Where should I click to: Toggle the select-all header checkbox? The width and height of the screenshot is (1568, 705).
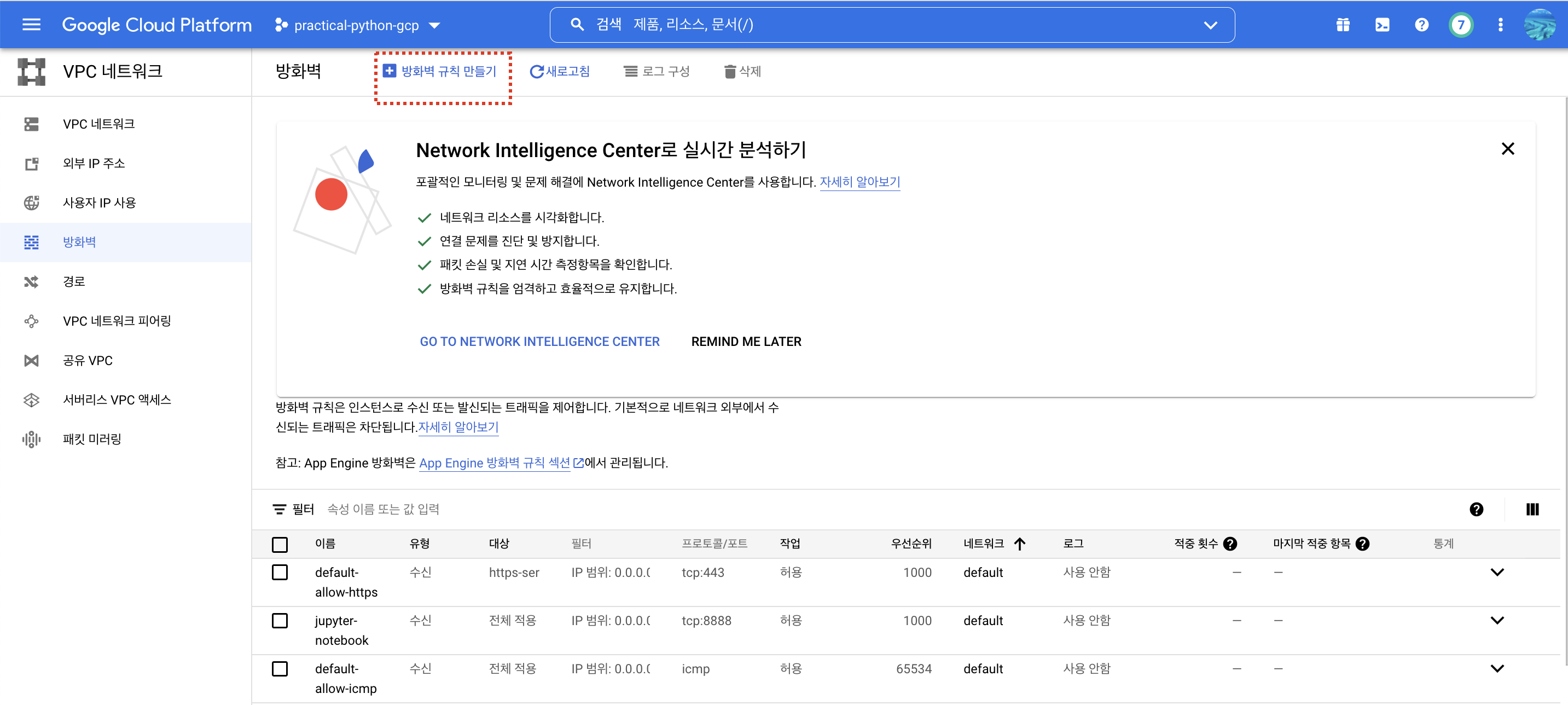tap(280, 544)
